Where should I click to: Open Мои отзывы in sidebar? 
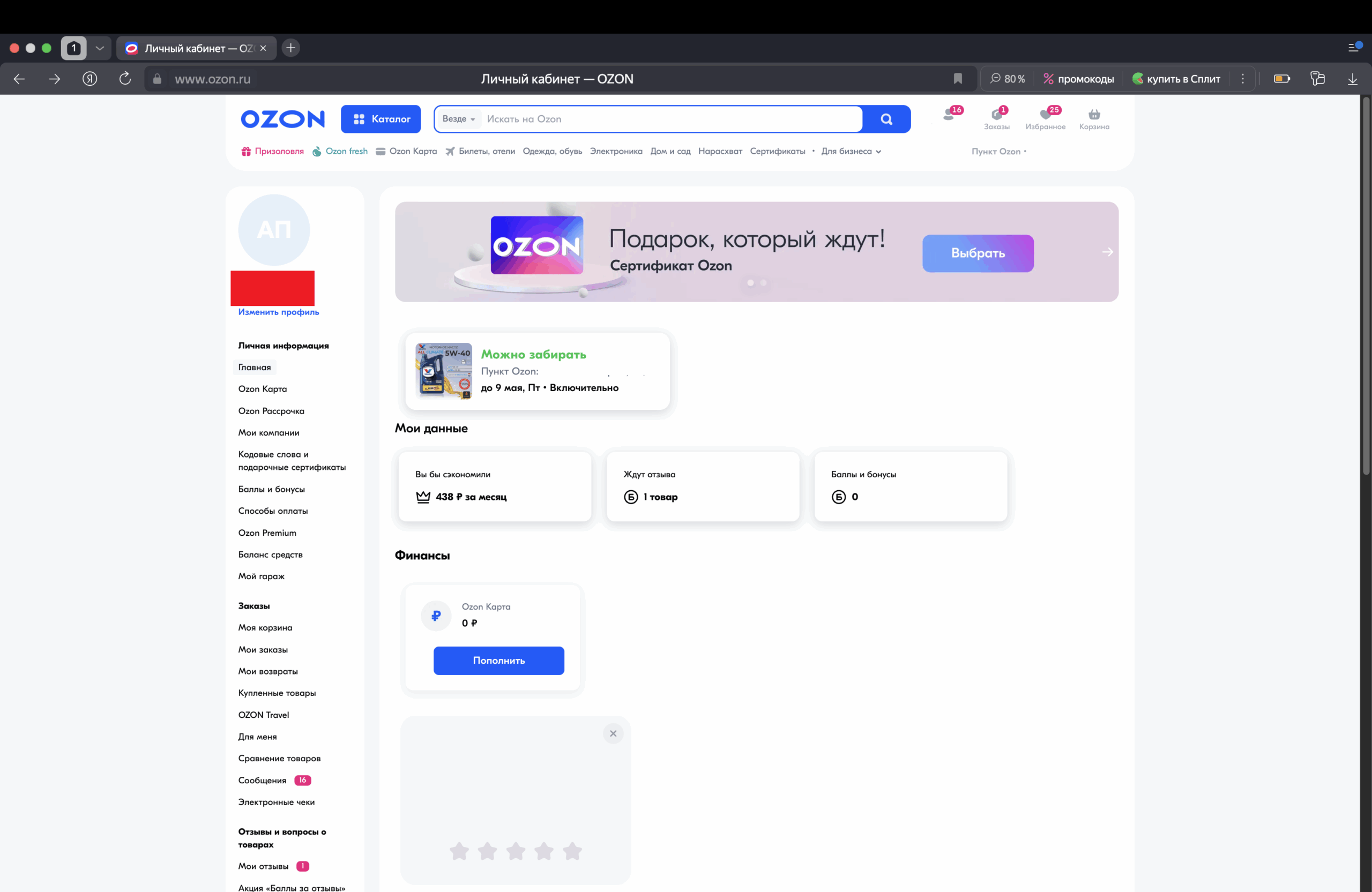[x=273, y=866]
